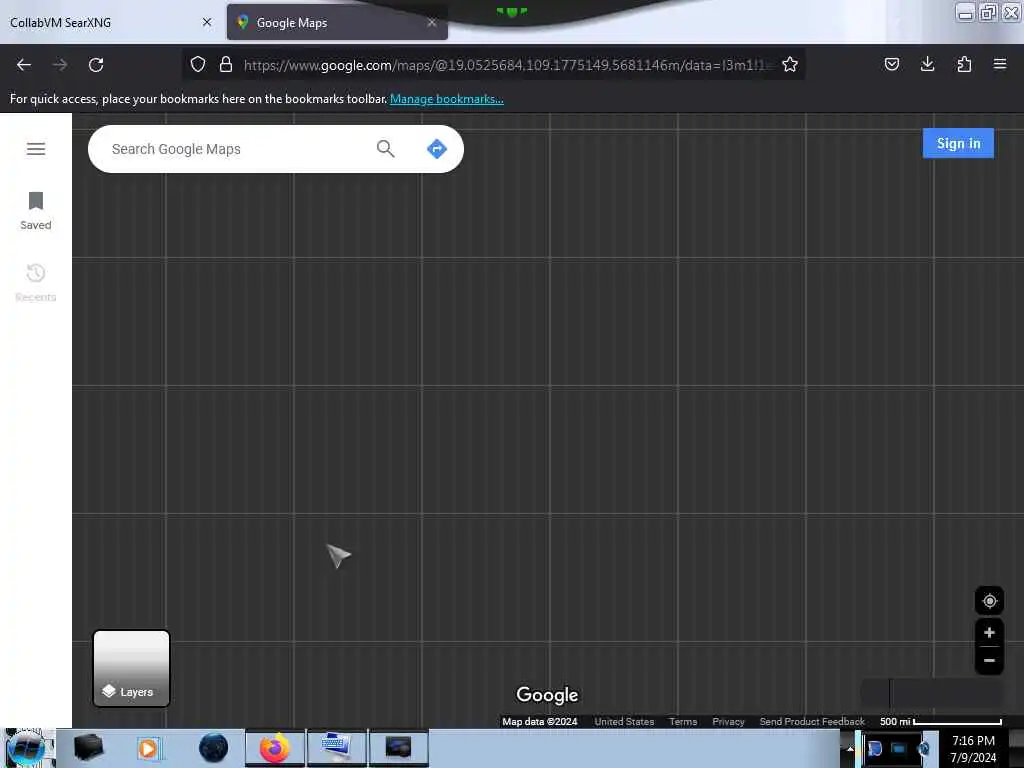Open the Windows Start menu
The image size is (1024, 768).
click(26, 748)
